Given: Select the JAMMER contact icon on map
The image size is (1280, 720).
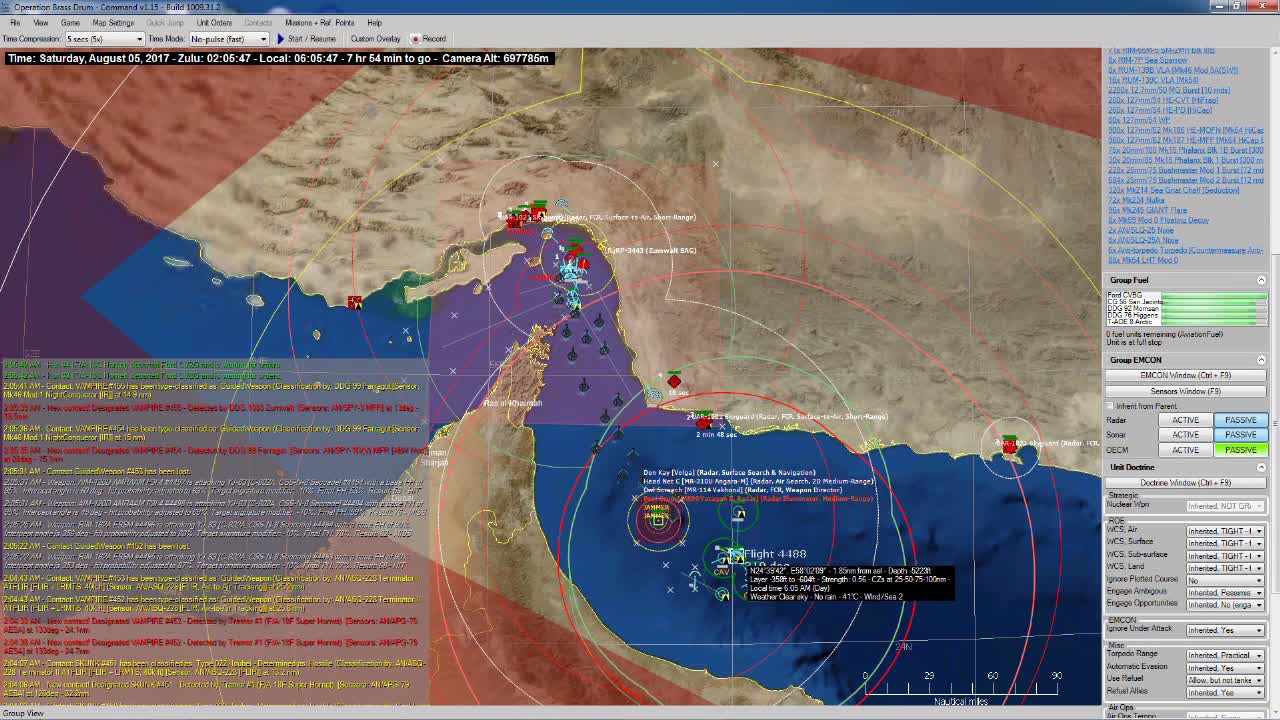Looking at the screenshot, I should (657, 518).
